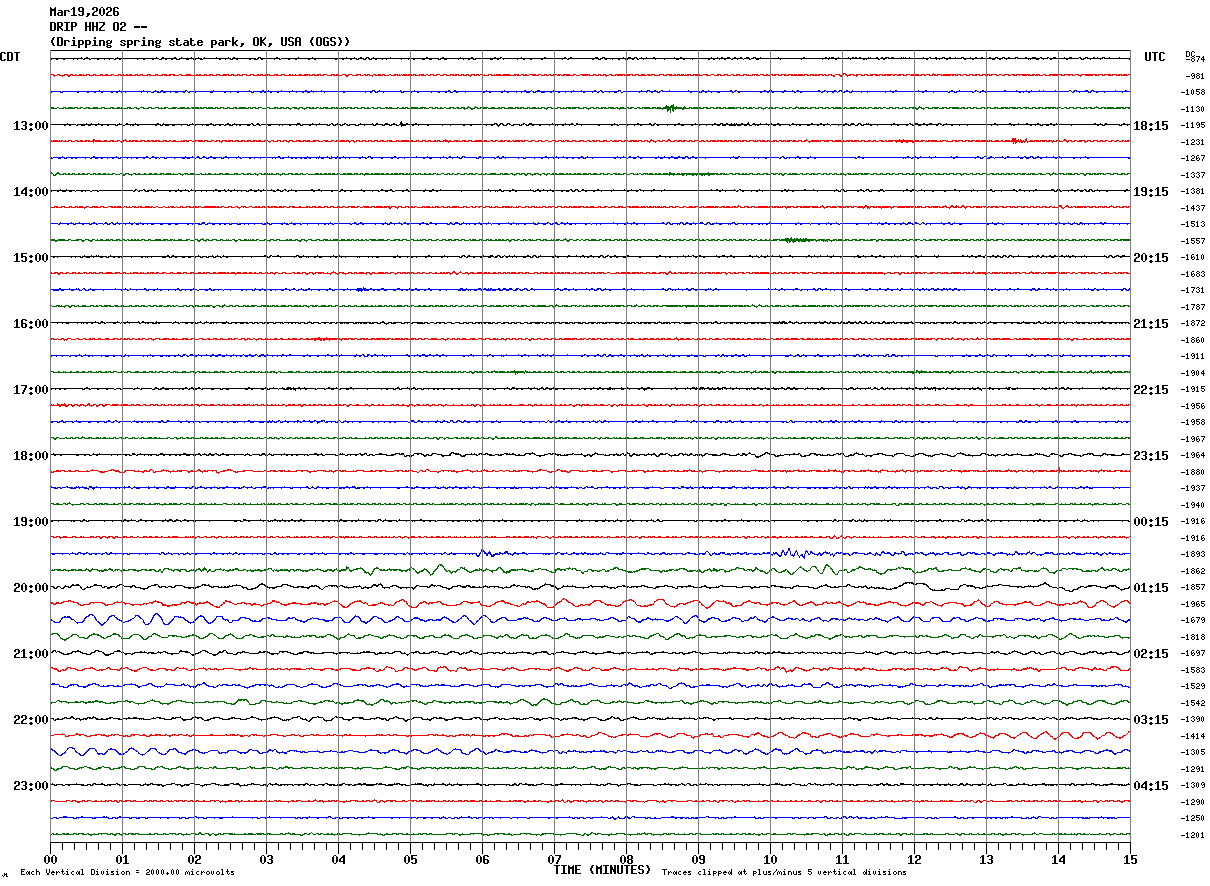The image size is (1210, 886).
Task: Click the 23:00 CDT time label
Action: click(x=30, y=786)
